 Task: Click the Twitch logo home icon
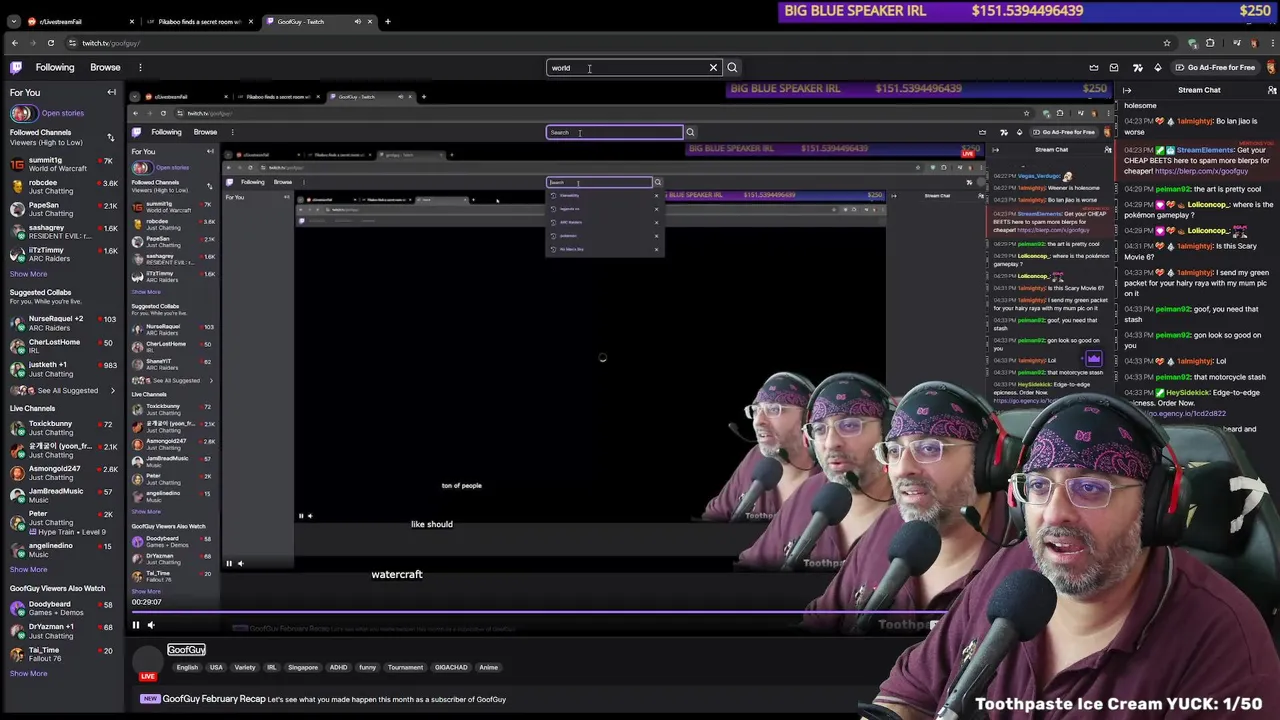coord(16,67)
